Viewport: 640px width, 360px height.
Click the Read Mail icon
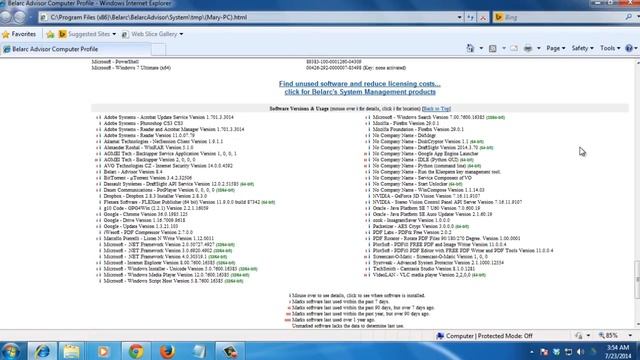pos(514,48)
